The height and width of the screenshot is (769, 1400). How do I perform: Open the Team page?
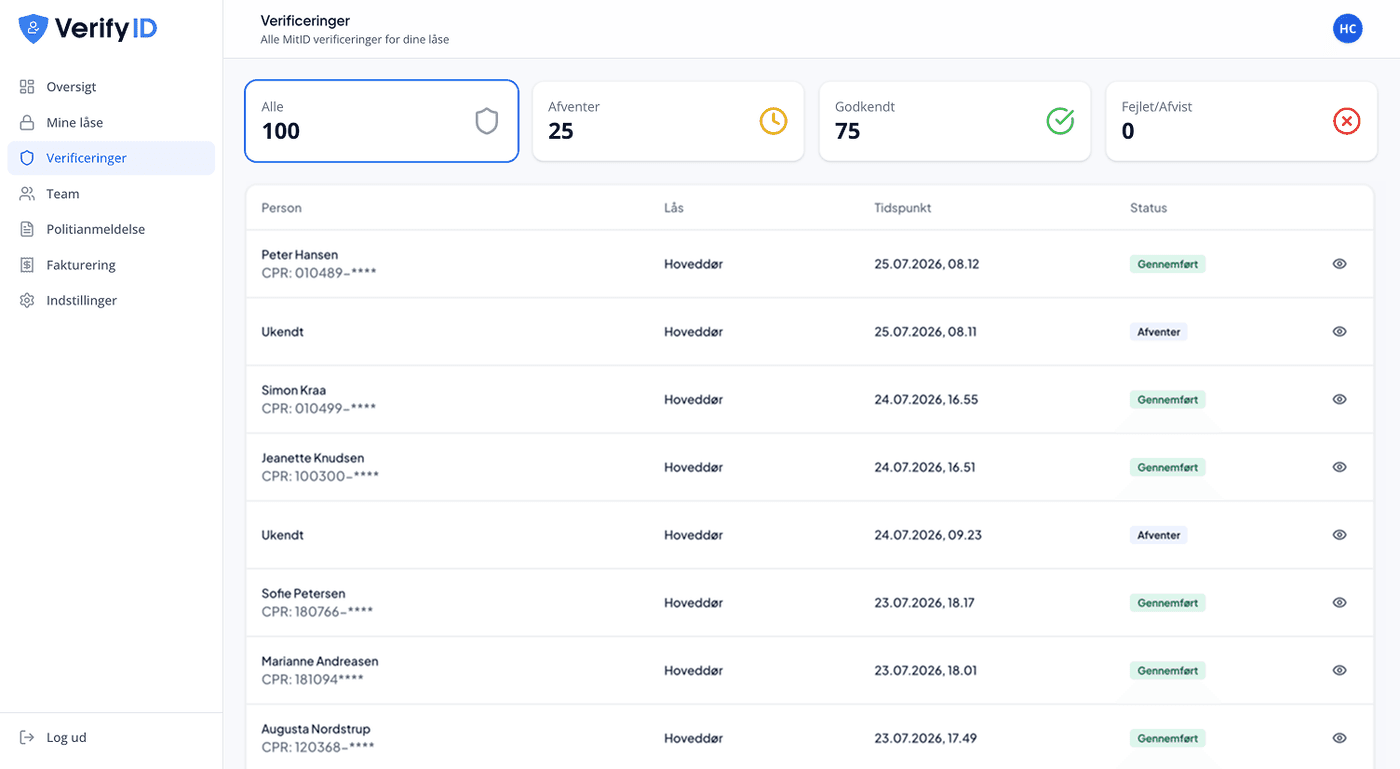click(111, 194)
